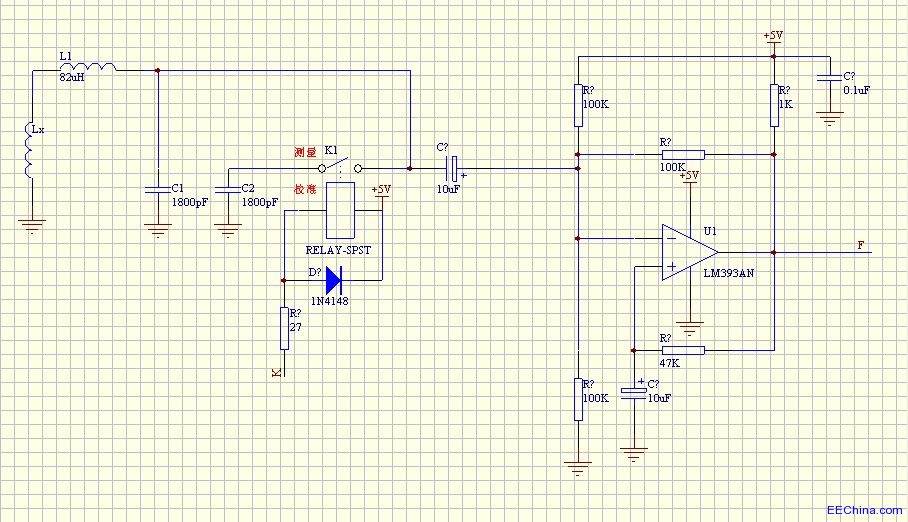This screenshot has width=908, height=522.
Task: Click the "1800pF" value beside C2
Action: click(x=259, y=202)
